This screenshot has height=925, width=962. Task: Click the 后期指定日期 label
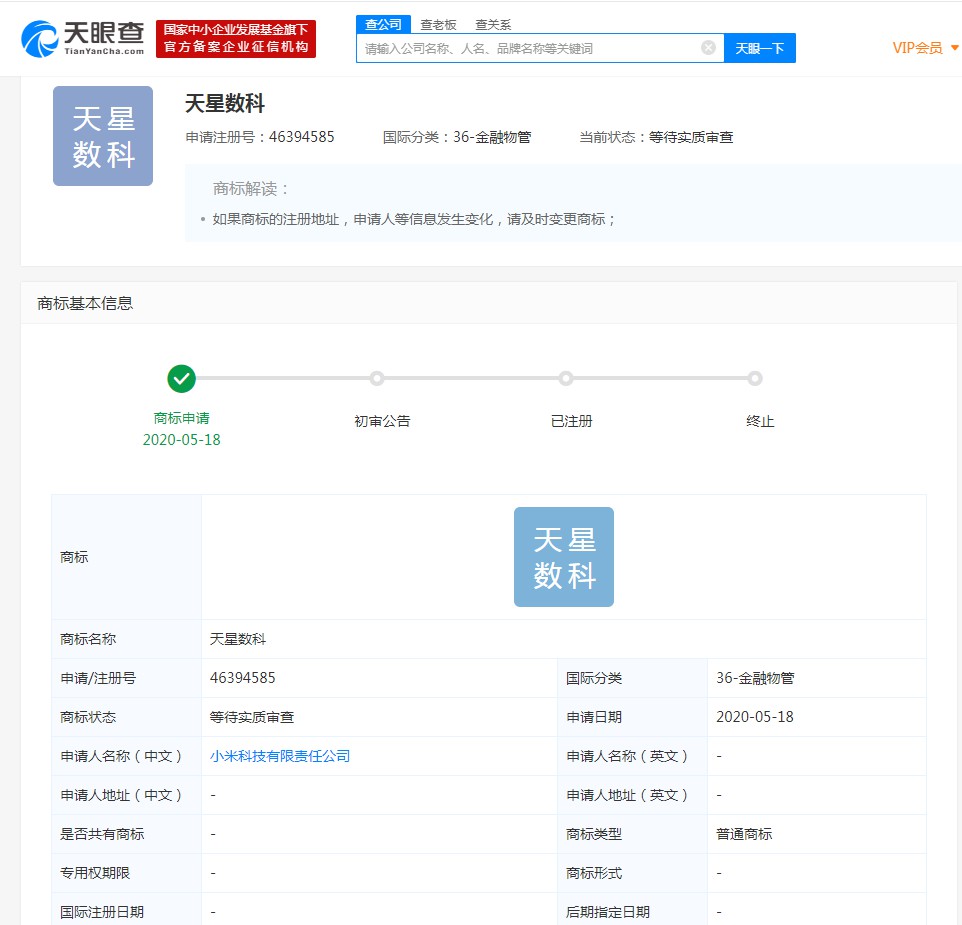(x=608, y=912)
